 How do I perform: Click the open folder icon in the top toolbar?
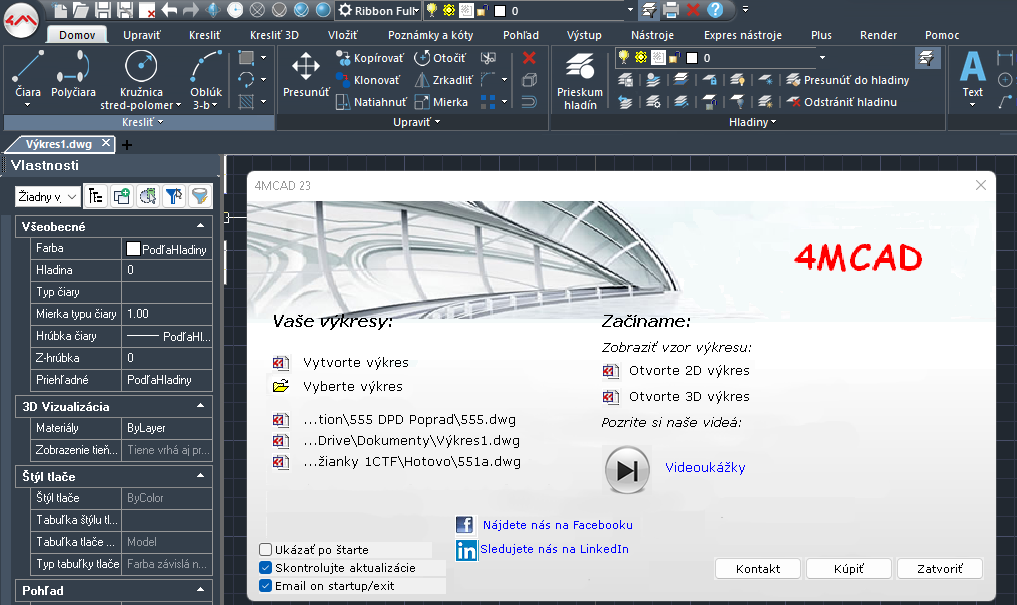[80, 10]
